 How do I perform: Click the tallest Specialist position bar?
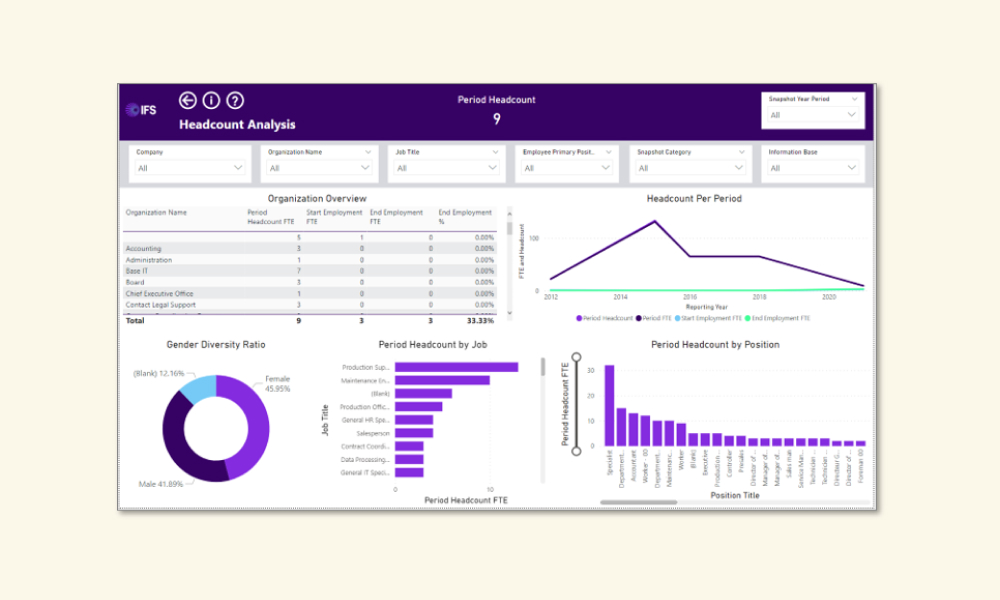[610, 406]
